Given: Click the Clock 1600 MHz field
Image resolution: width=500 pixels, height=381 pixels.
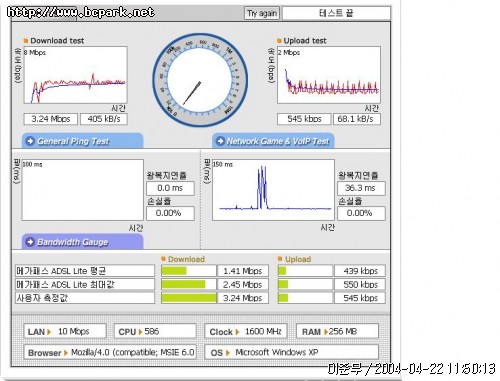Looking at the screenshot, I should tap(246, 331).
